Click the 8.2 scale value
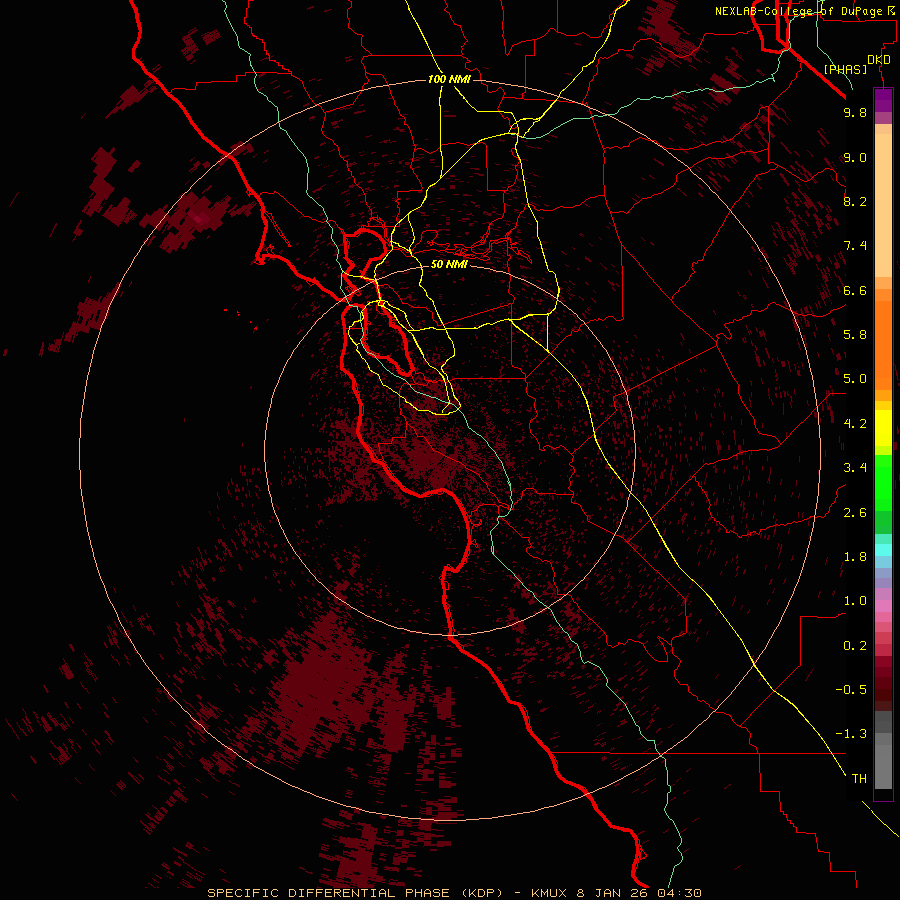Screen dimensions: 900x900 [855, 201]
